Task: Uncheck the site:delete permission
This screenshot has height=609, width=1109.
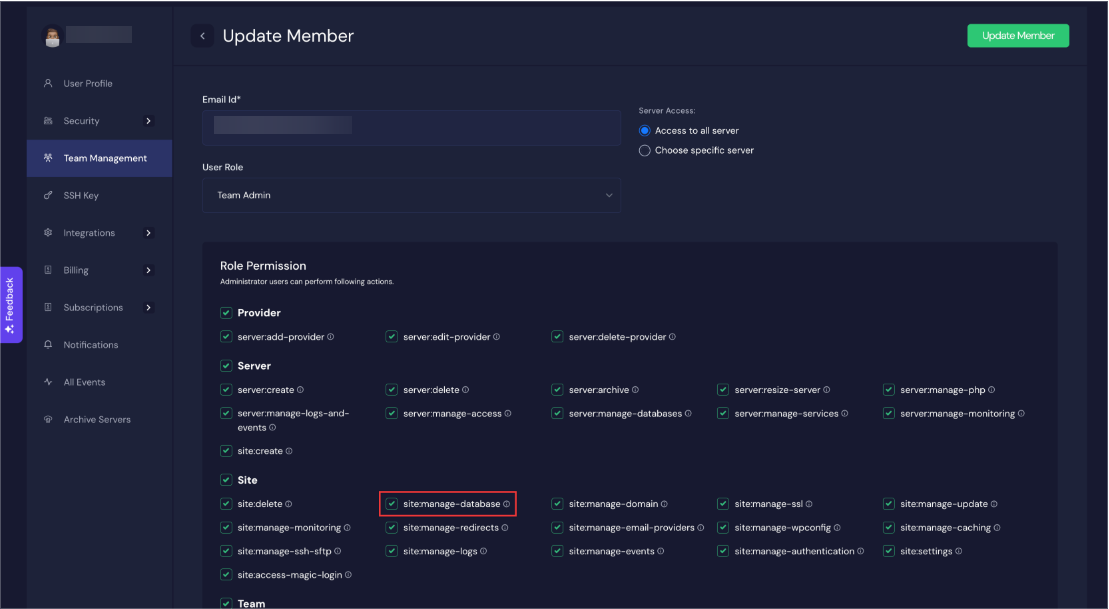Action: coord(225,503)
